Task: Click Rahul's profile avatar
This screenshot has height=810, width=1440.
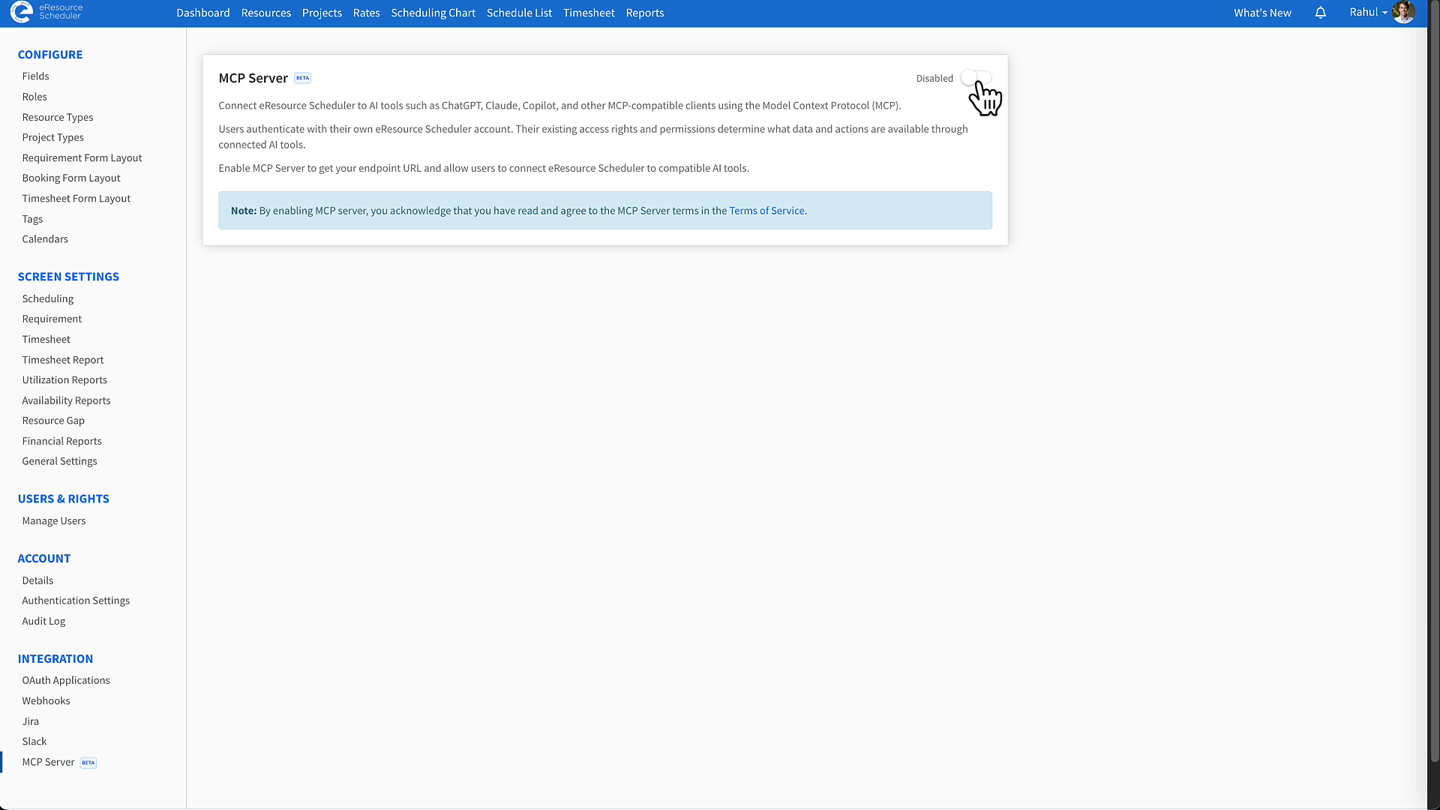Action: tap(1403, 12)
